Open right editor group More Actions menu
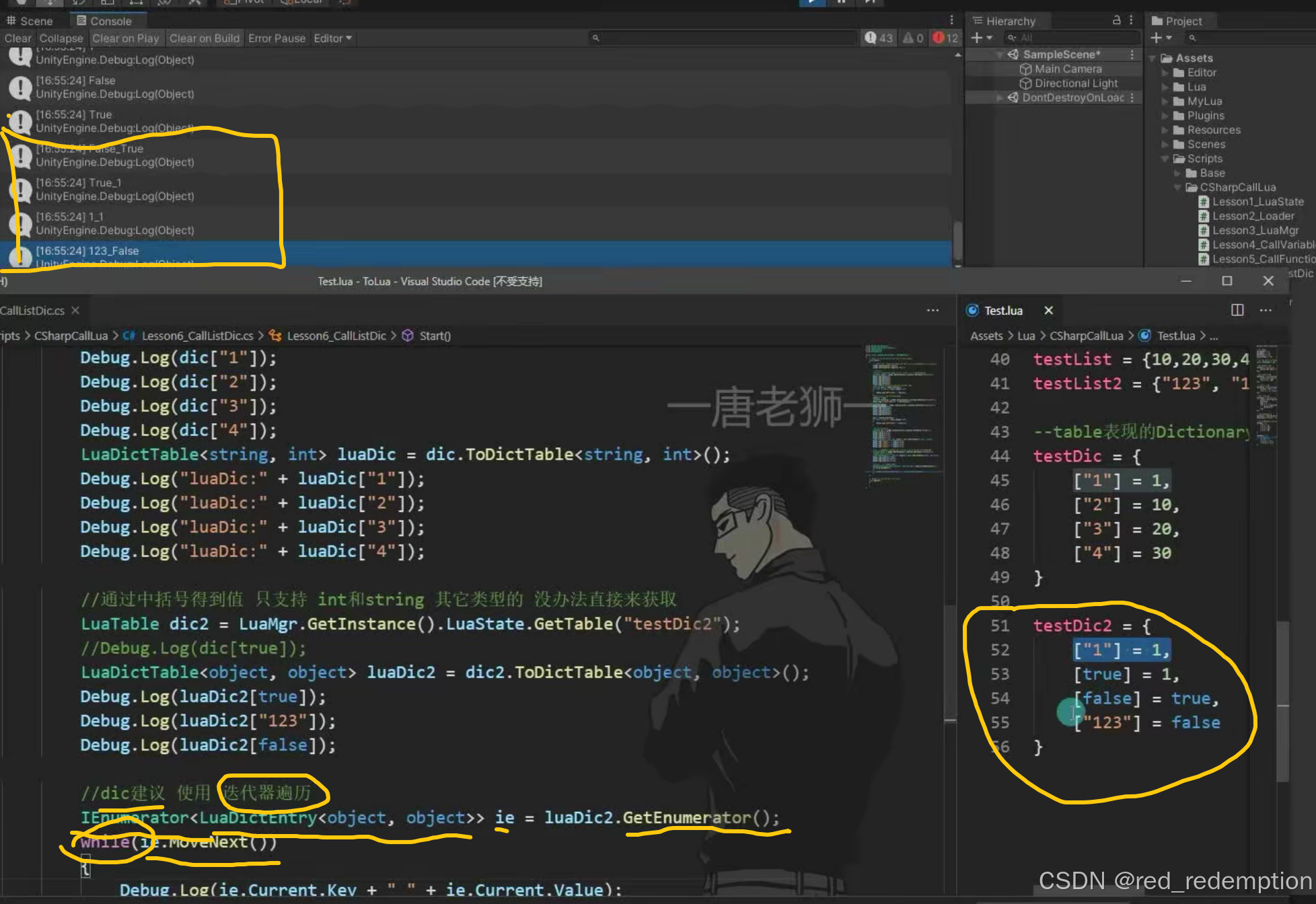Screen dimensions: 1316x904 point(1266,310)
